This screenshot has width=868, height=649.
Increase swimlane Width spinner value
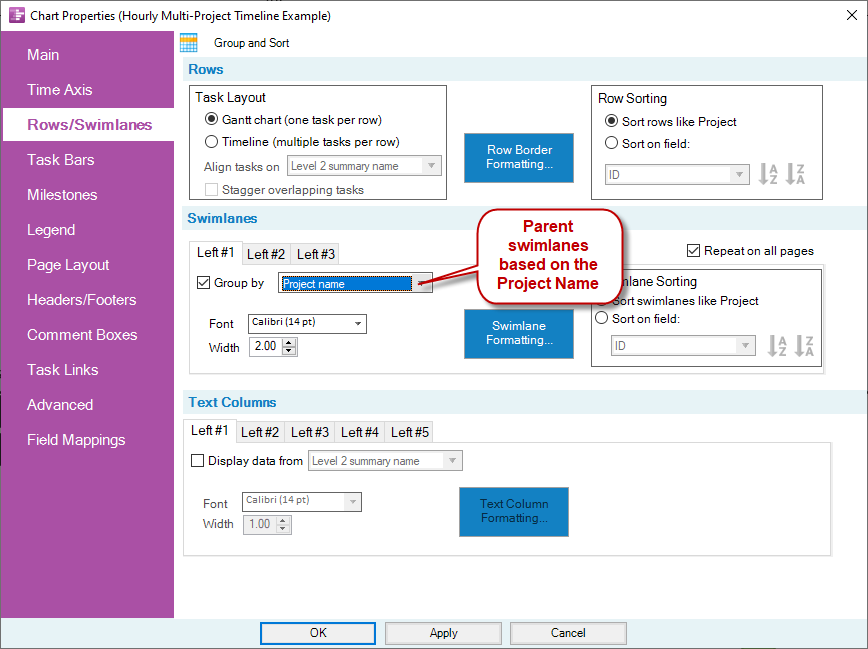[x=289, y=343]
